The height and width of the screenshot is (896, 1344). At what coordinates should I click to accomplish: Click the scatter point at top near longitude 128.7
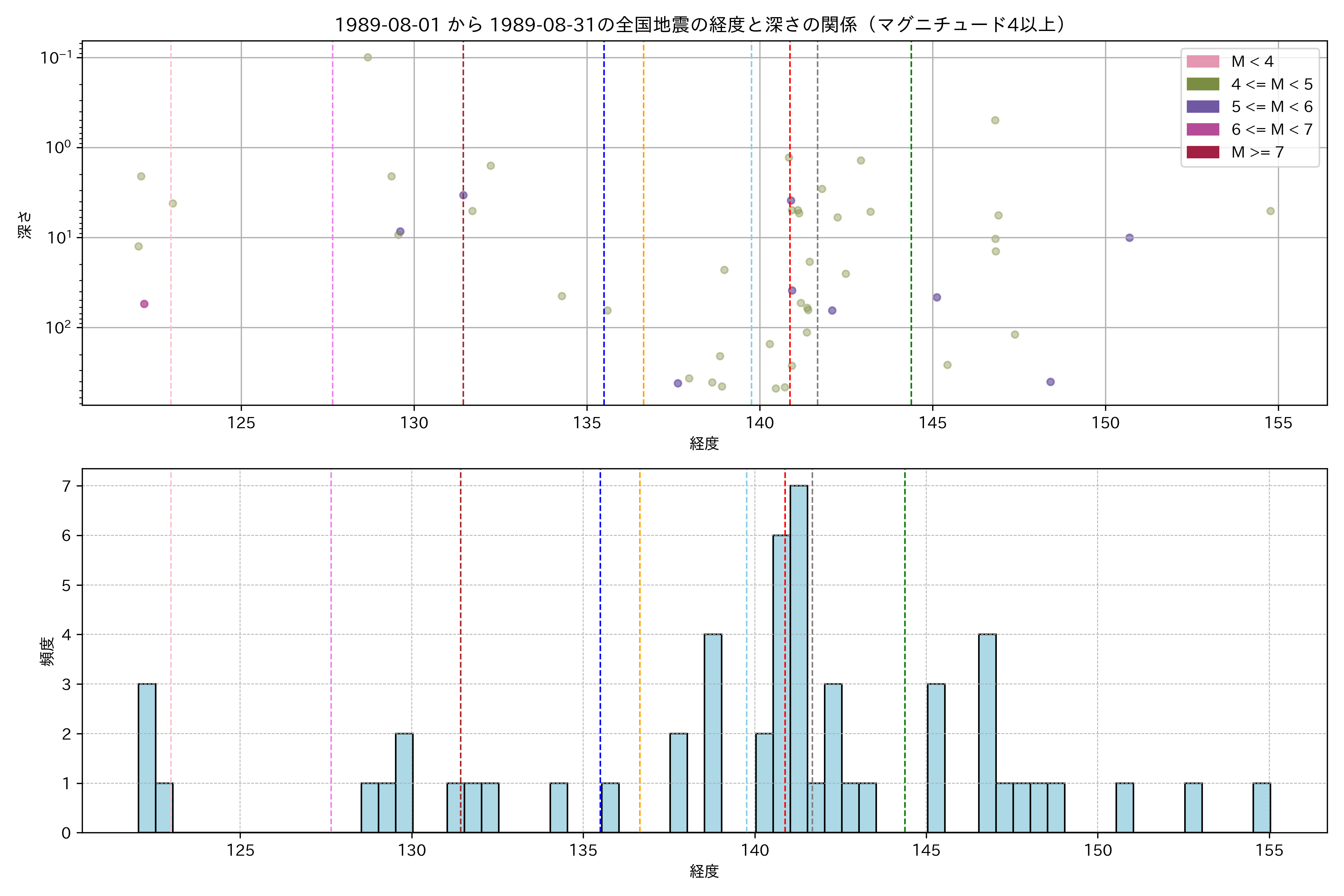pos(368,57)
